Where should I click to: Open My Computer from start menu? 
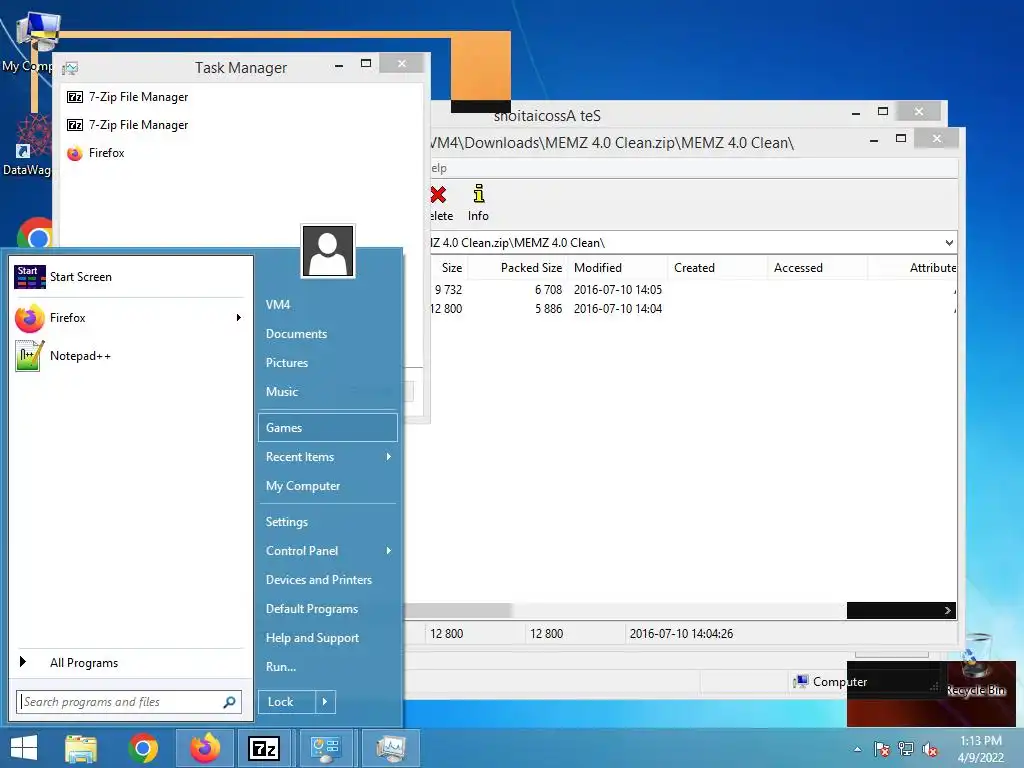(x=327, y=486)
